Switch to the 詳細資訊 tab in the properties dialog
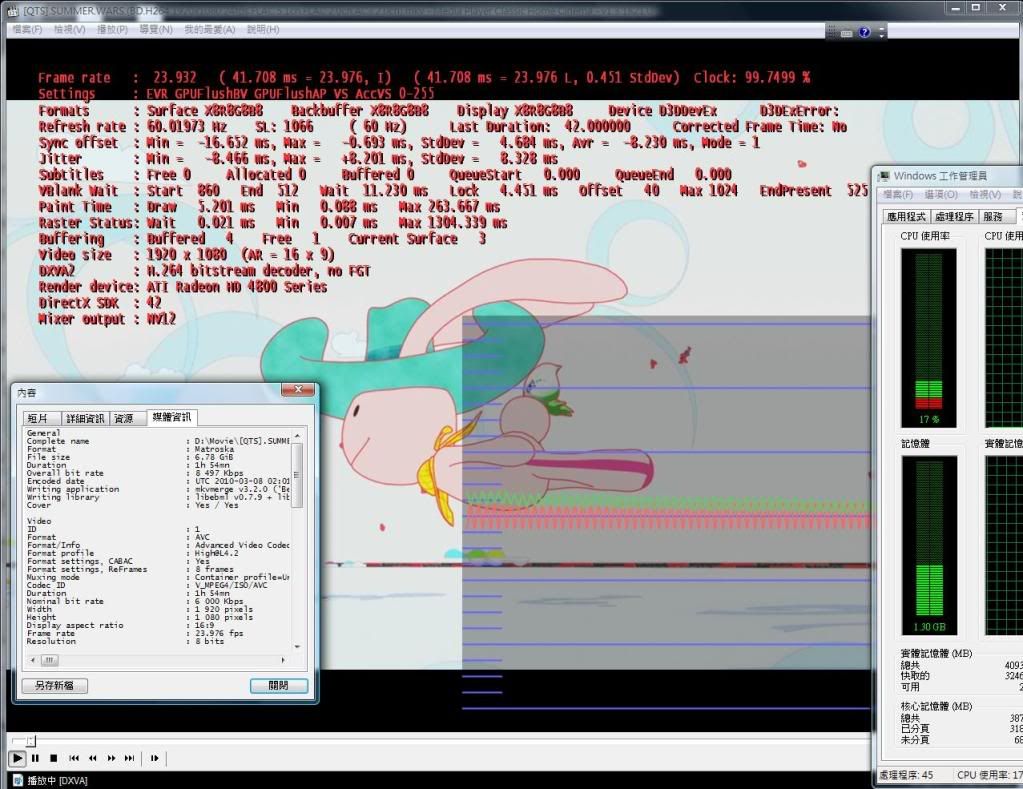The width and height of the screenshot is (1023, 789). (x=85, y=418)
